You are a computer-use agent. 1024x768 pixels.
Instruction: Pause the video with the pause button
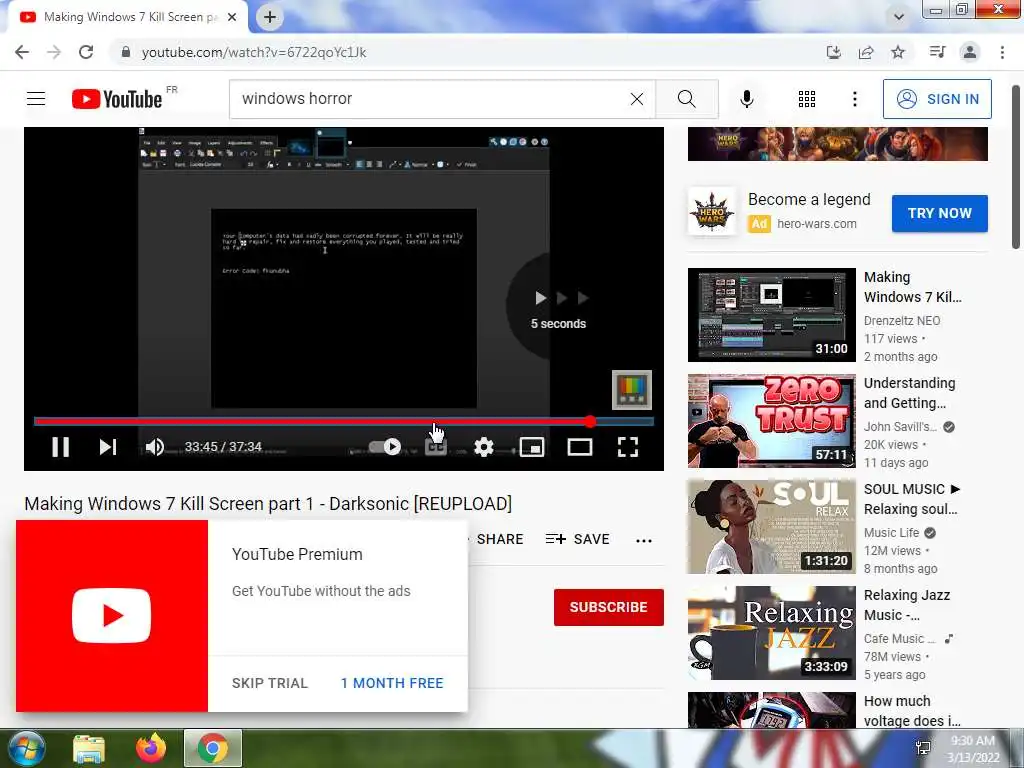pos(61,447)
